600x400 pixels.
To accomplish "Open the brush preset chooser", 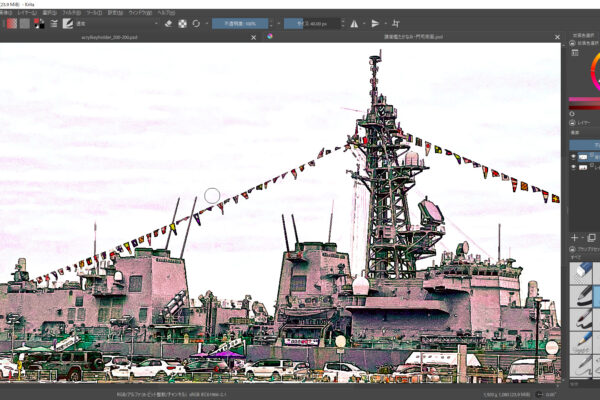I will coord(68,24).
